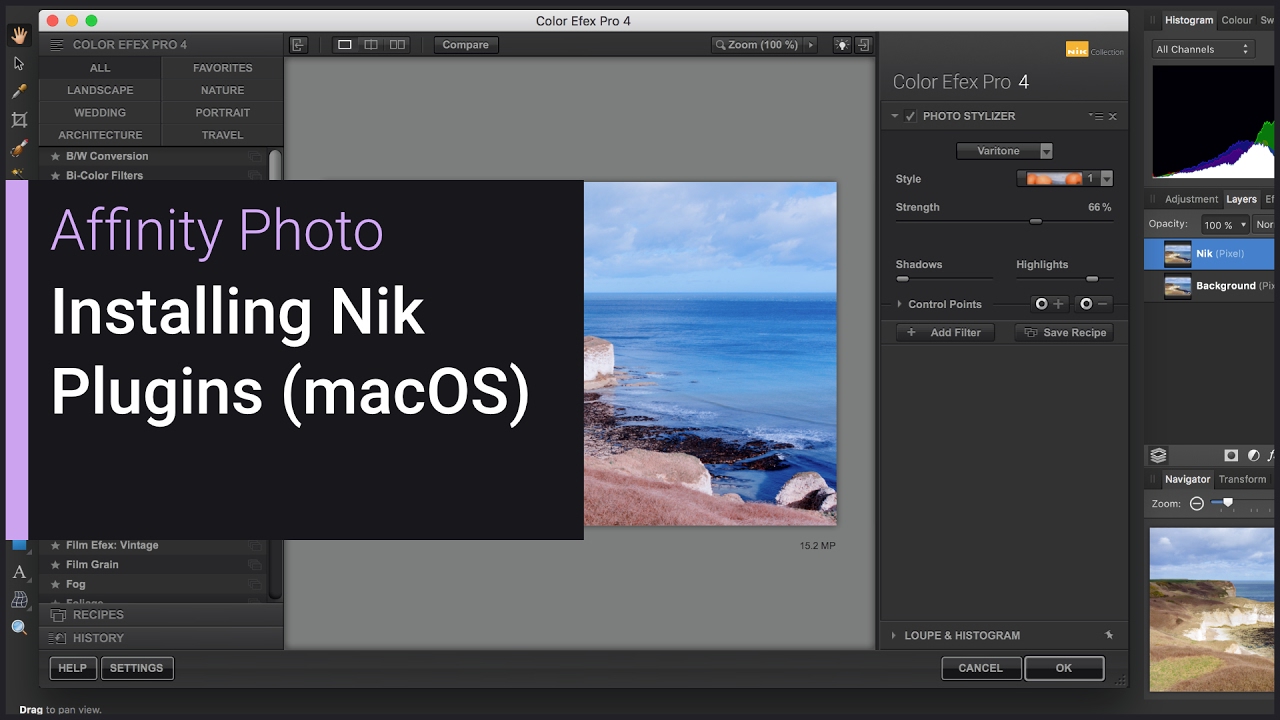Open Affinity adjustments half-circle icon

[1254, 455]
